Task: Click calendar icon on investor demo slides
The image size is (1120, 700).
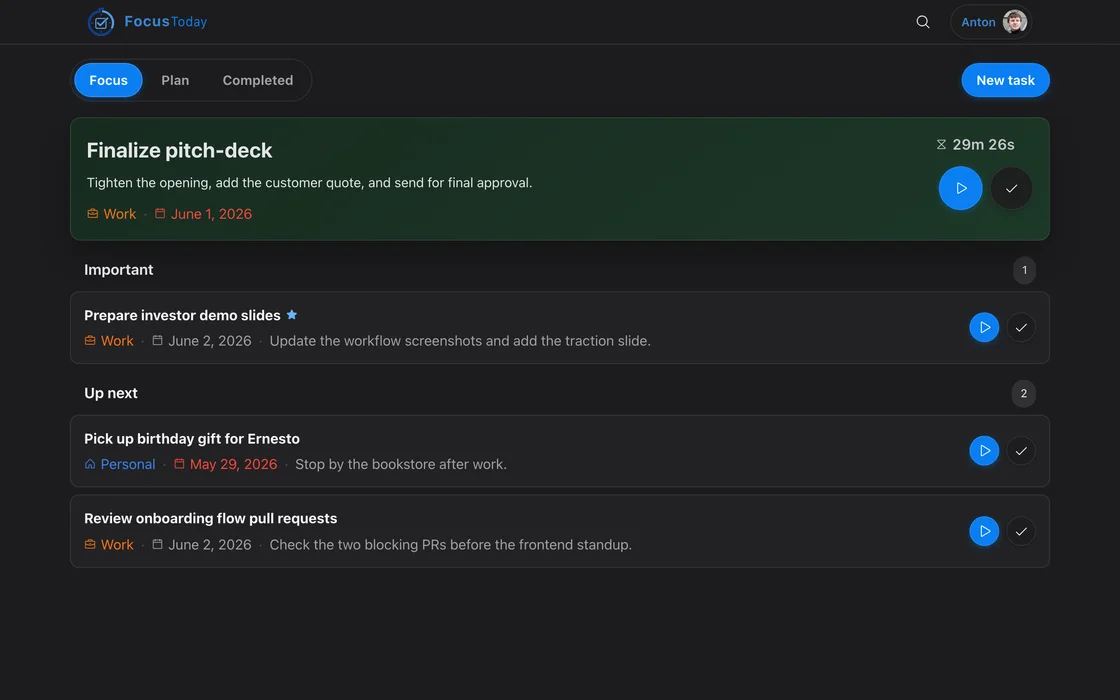Action: click(157, 340)
